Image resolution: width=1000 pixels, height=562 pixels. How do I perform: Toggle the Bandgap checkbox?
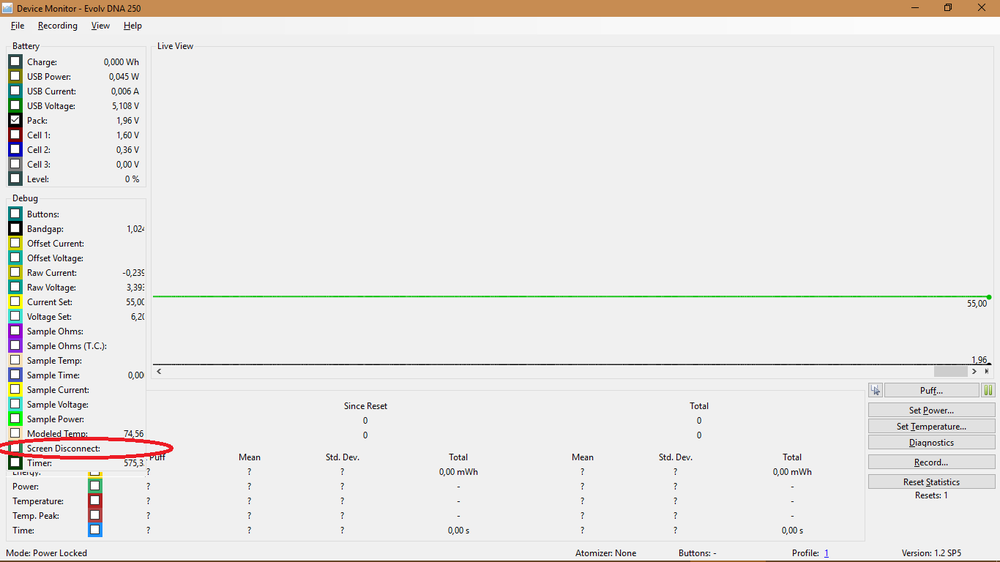(15, 229)
